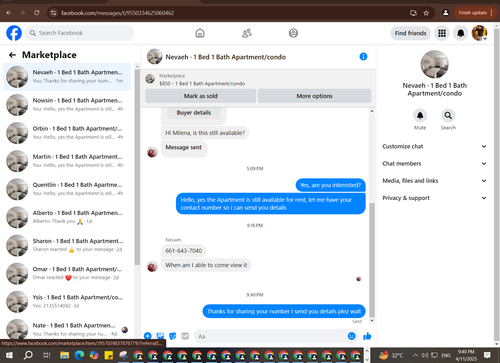Viewport: 500px width, 363px height.
Task: Open Buyer details button
Action: 194,113
